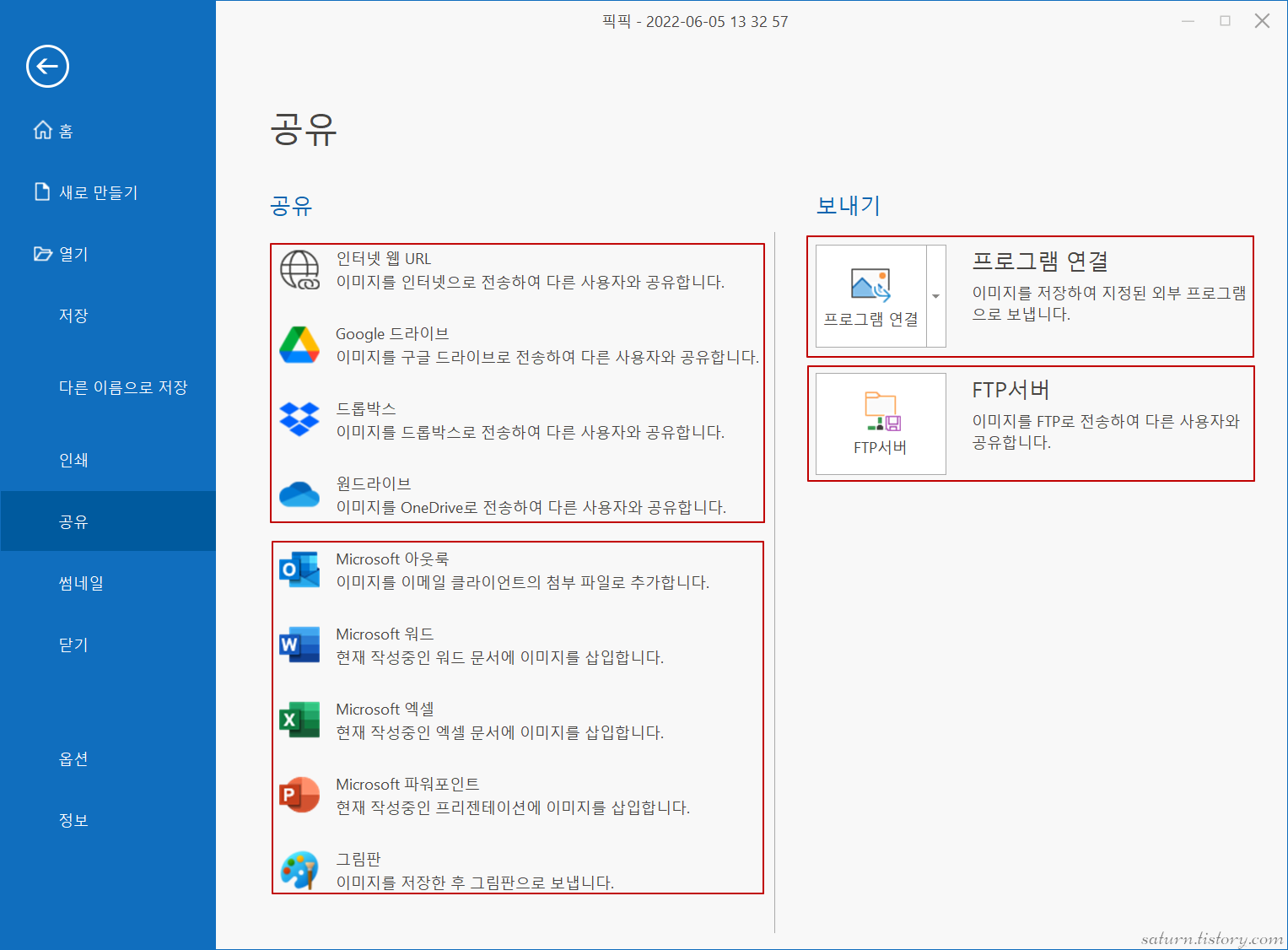Click the Google 드라이브 title text
1288x950 pixels.
(x=392, y=333)
